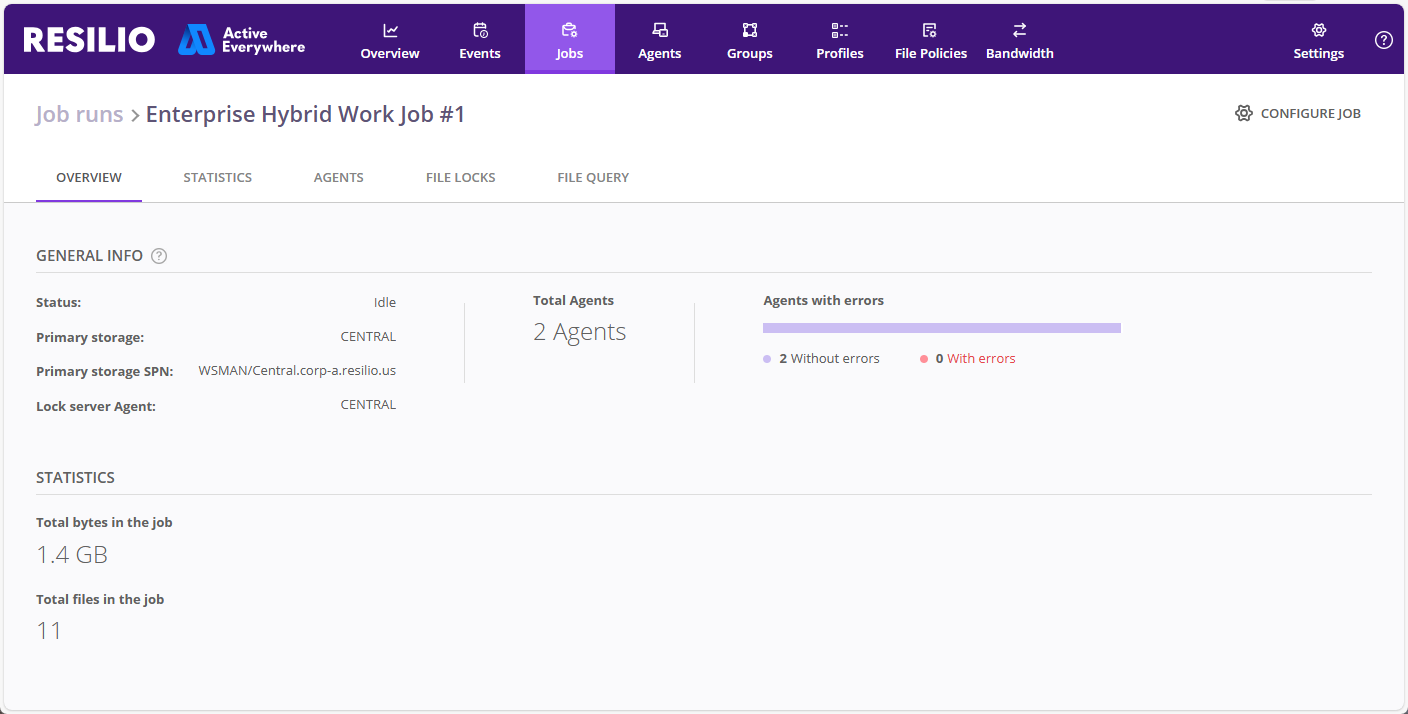Go back to Job runs breadcrumb
Screen dimensions: 1408x714
[79, 114]
